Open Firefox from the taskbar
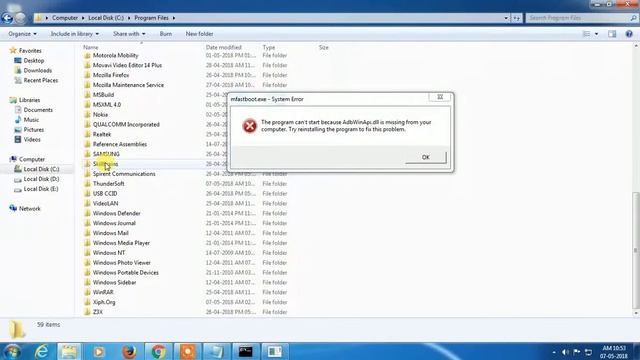Image resolution: width=640 pixels, height=360 pixels. coord(129,351)
